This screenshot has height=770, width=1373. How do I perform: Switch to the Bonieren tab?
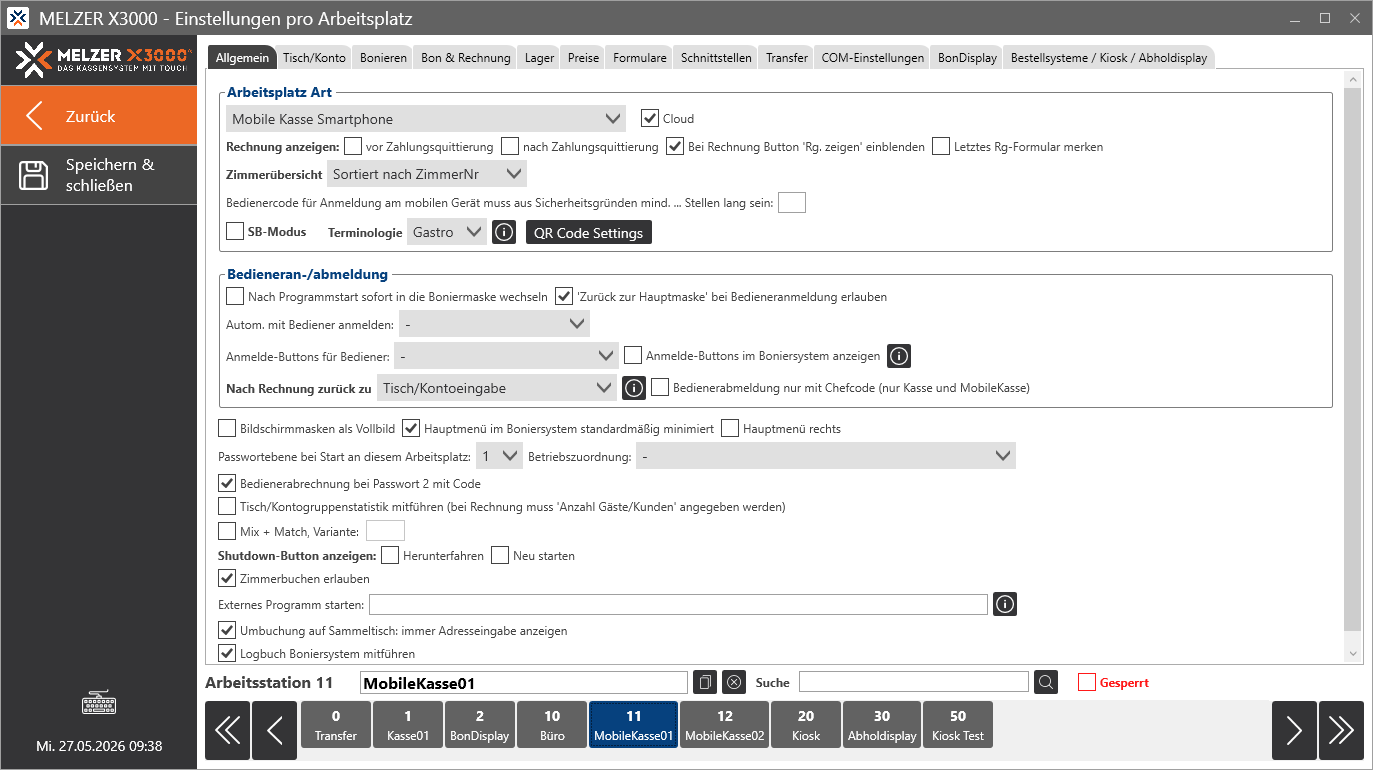(x=384, y=58)
